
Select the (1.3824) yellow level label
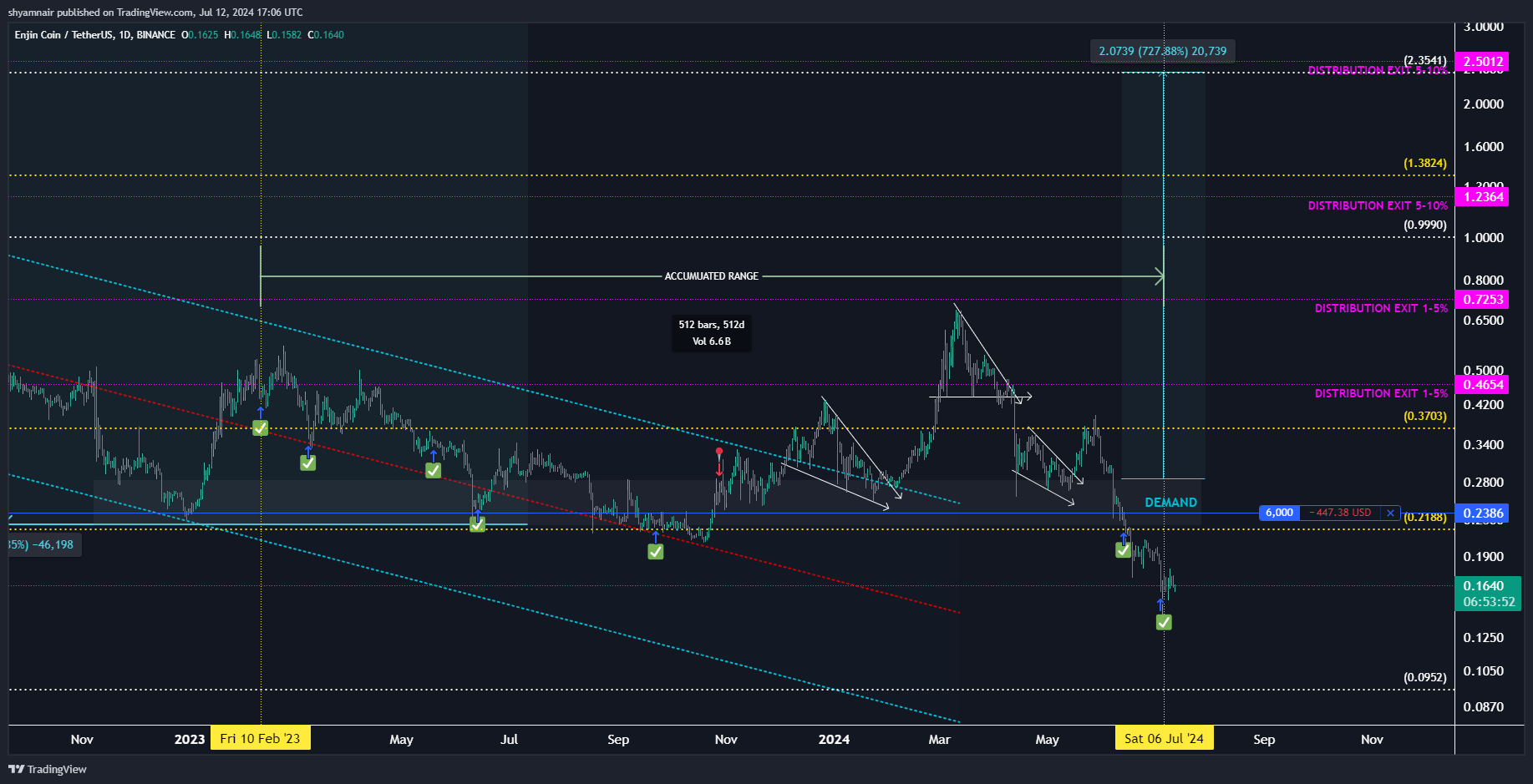[x=1424, y=163]
